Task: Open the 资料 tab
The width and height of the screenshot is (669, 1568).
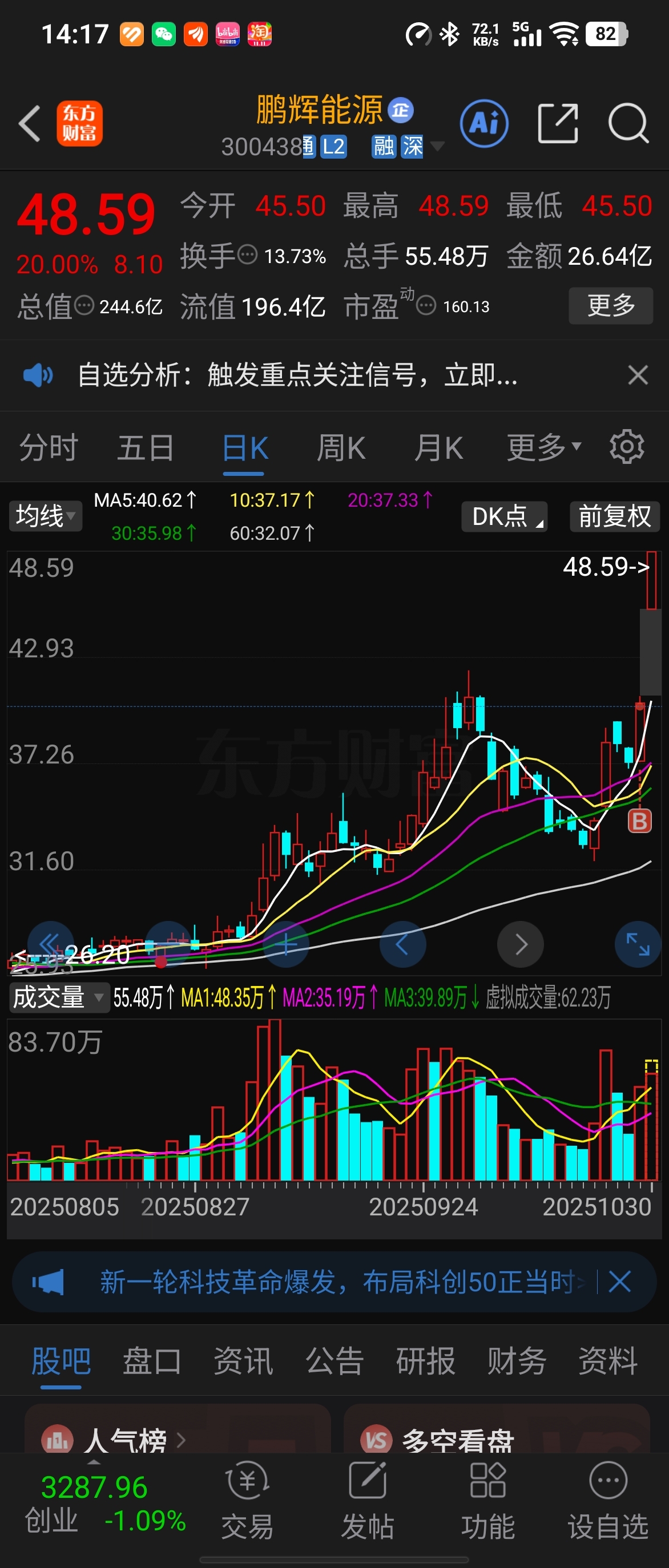Action: tap(607, 1360)
